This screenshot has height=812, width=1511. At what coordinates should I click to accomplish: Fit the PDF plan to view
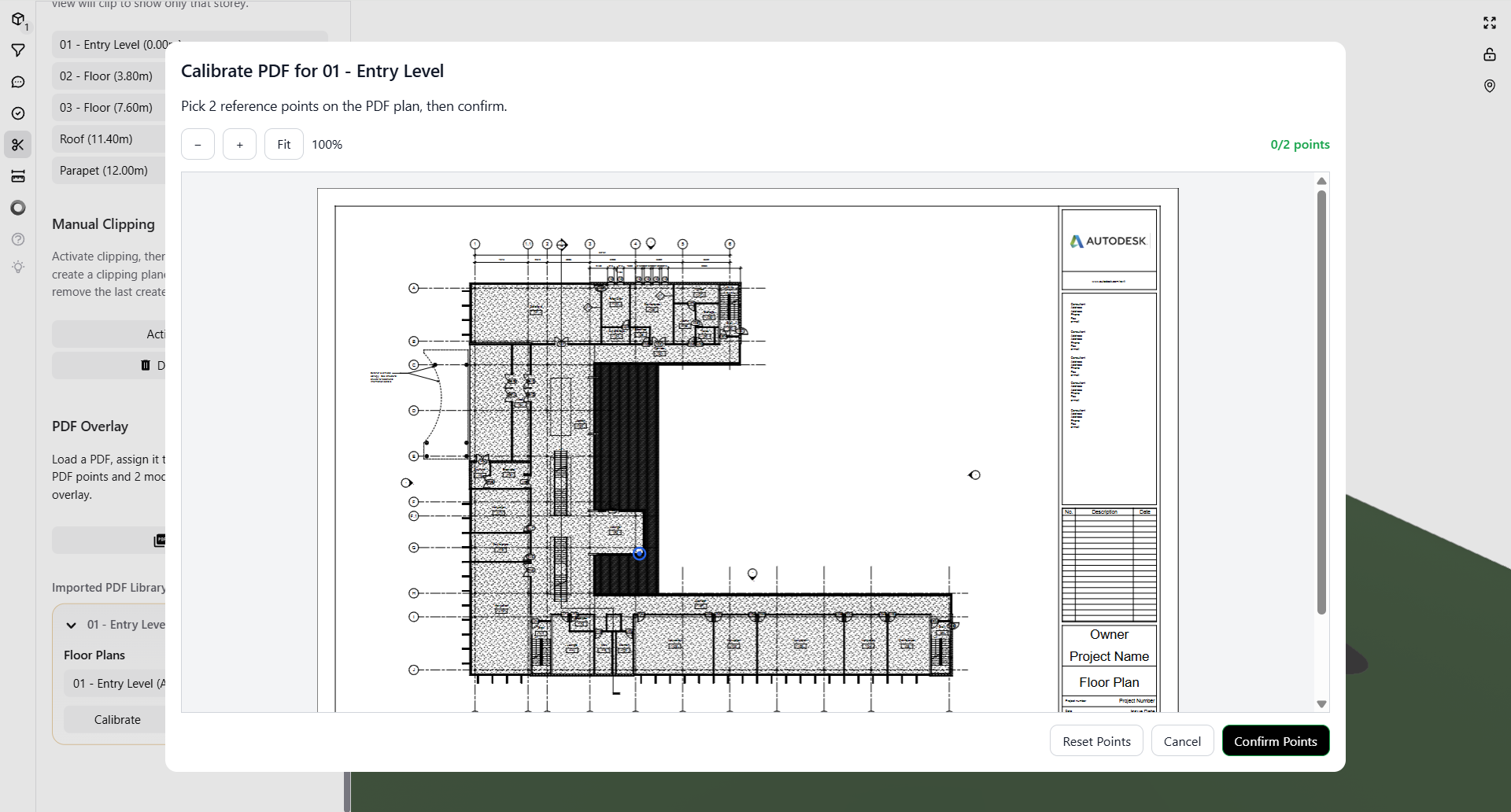[284, 144]
